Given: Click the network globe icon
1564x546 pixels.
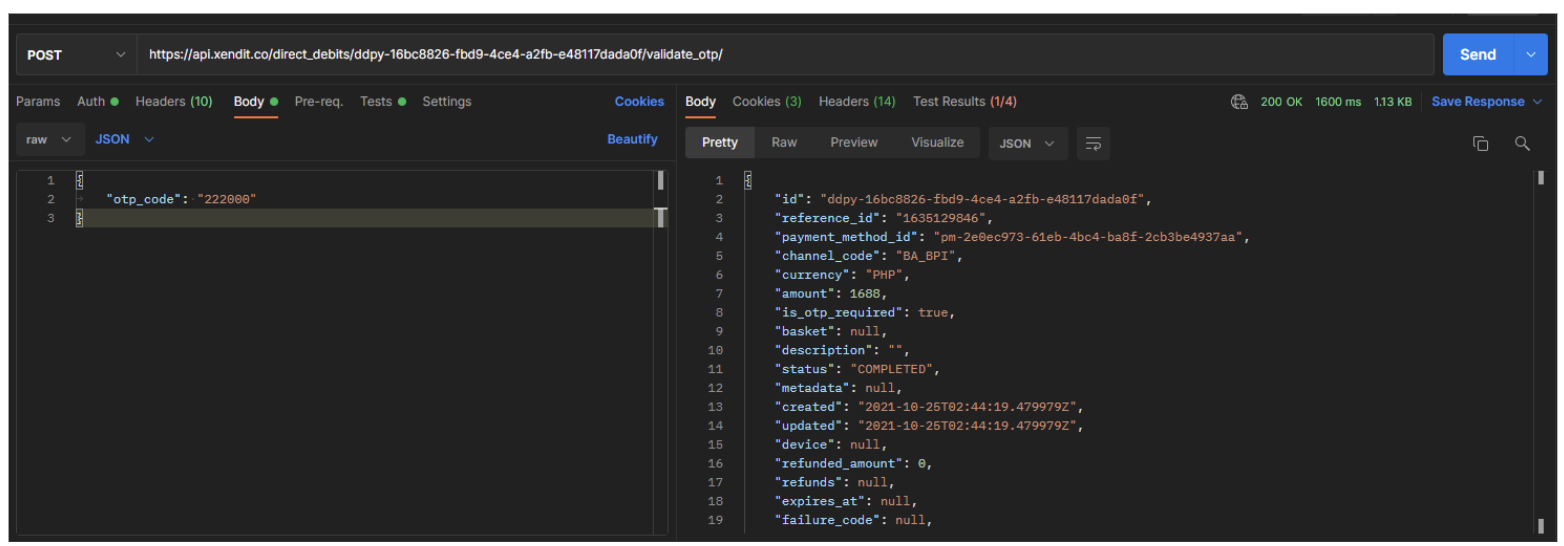Looking at the screenshot, I should [x=1240, y=101].
